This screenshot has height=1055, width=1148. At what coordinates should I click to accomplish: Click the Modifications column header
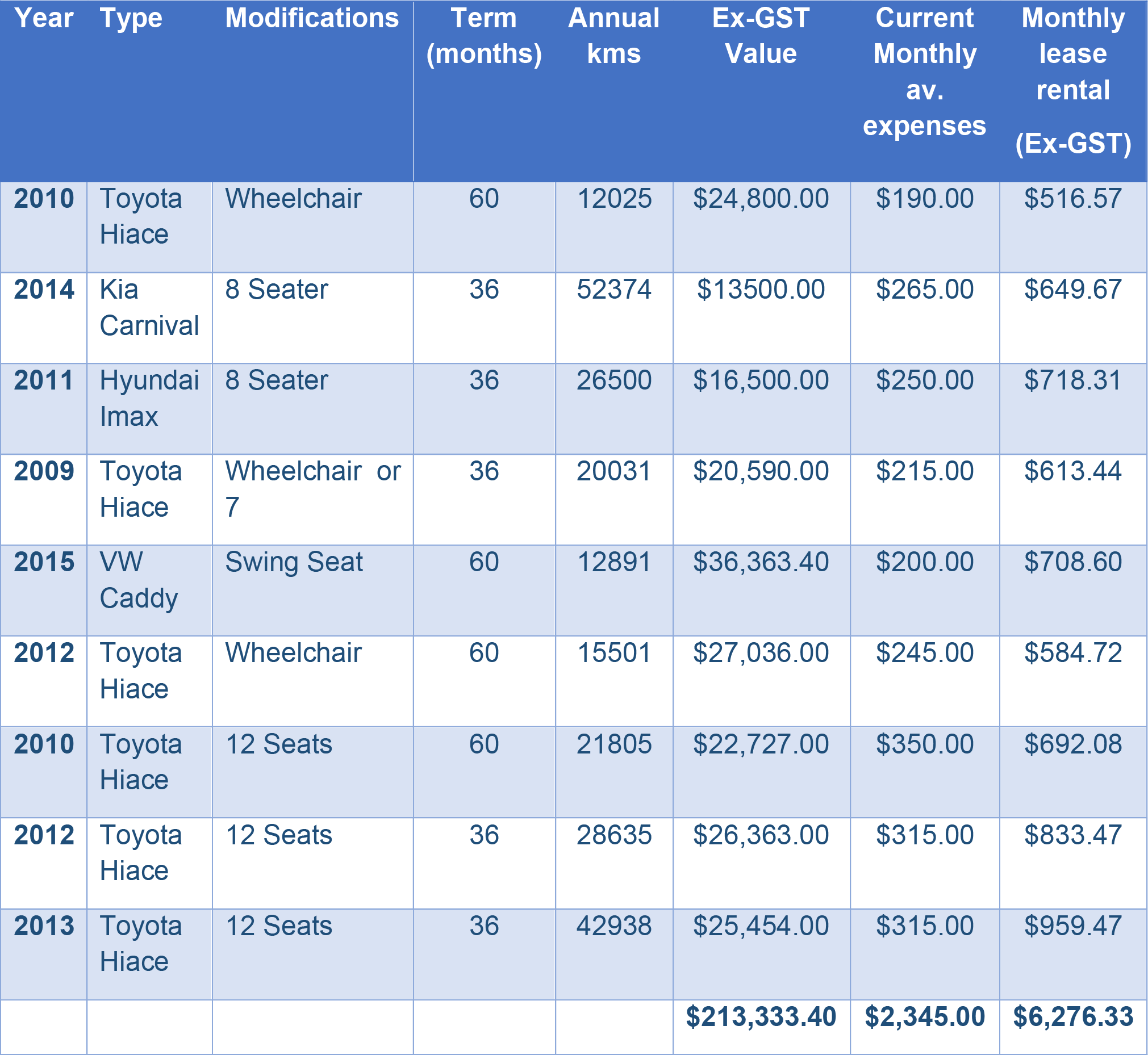click(x=312, y=18)
